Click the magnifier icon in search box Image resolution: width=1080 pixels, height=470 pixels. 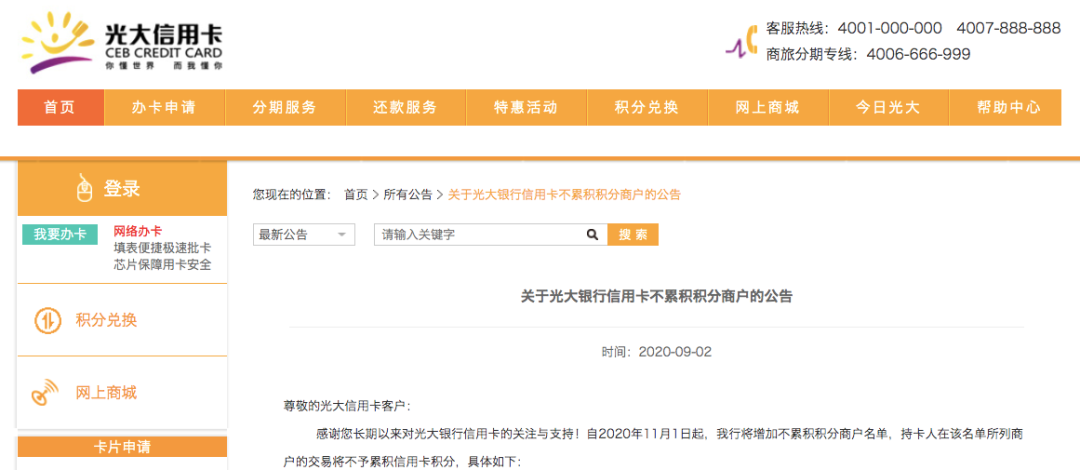click(592, 234)
